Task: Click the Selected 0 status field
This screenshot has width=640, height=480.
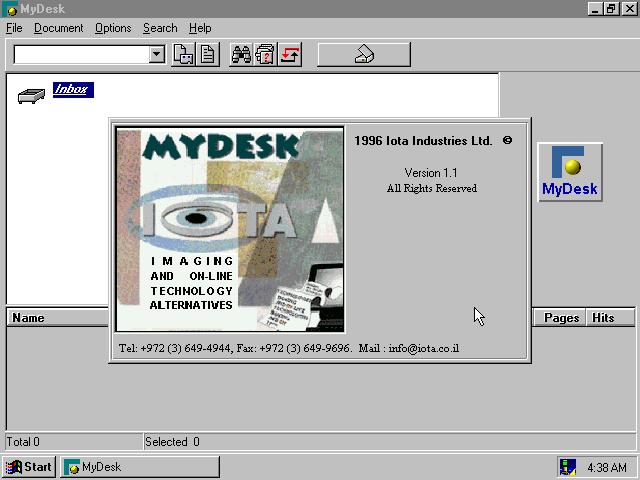Action: [x=389, y=442]
